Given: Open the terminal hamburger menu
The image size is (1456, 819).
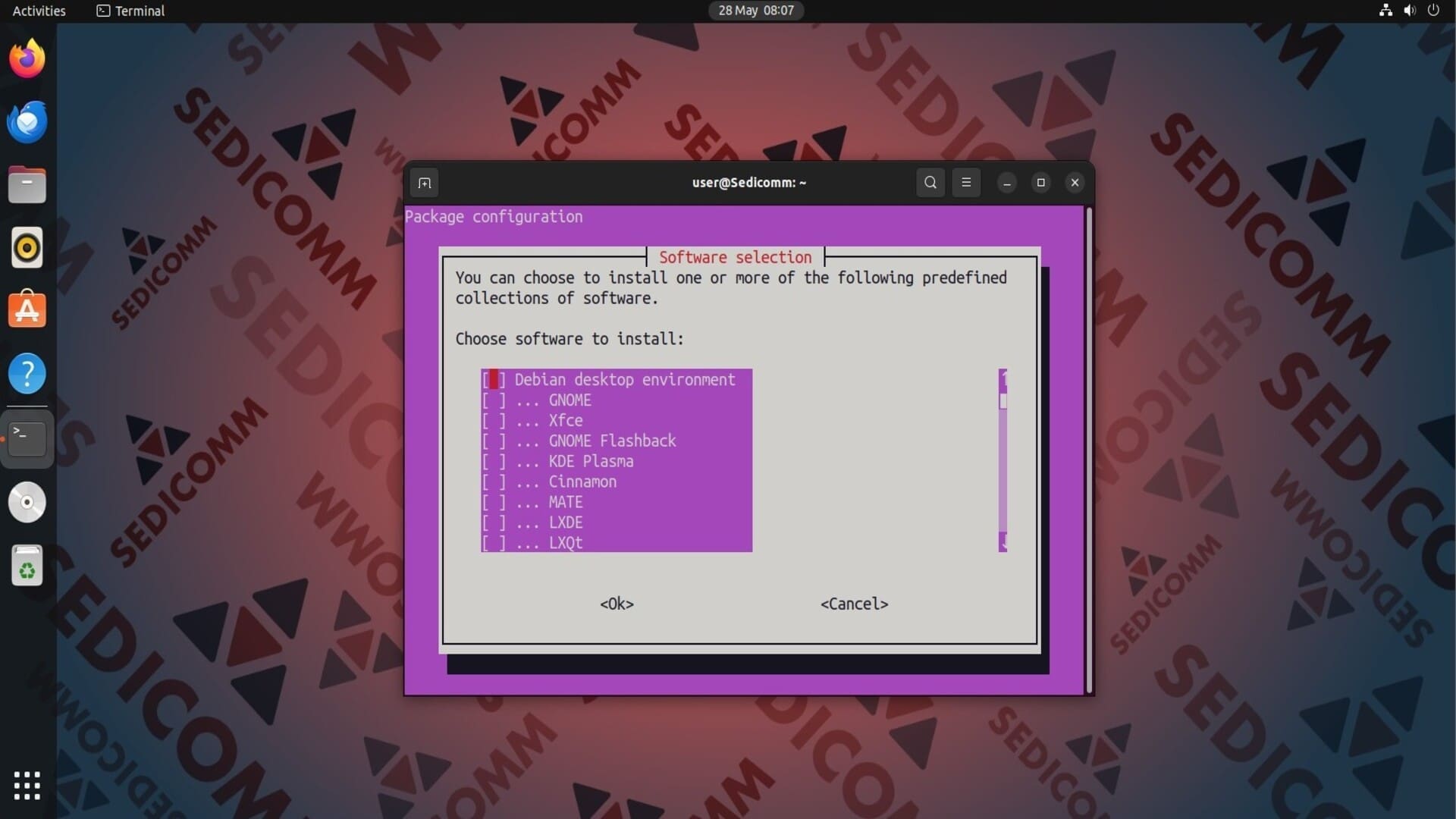Looking at the screenshot, I should click(966, 183).
